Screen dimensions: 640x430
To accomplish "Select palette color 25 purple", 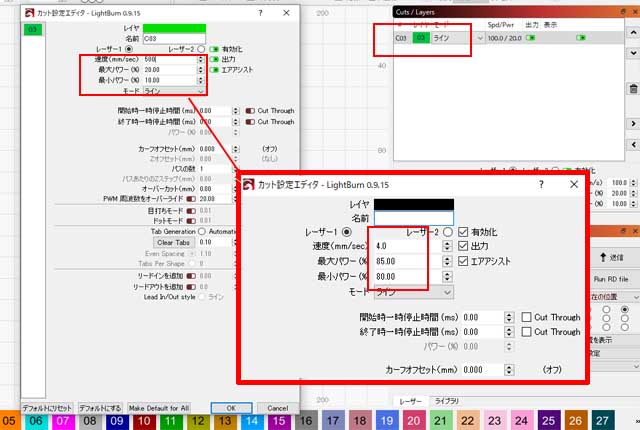I will (x=548, y=421).
